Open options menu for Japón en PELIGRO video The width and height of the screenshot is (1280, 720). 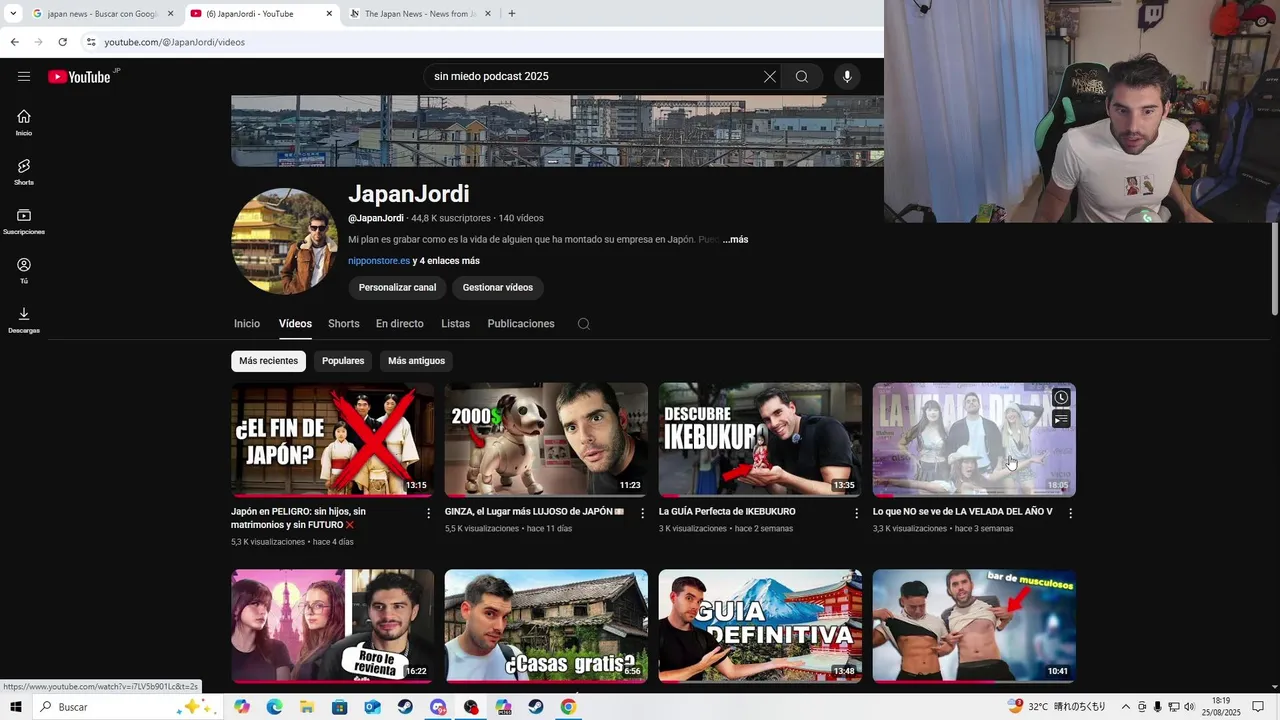coord(429,513)
